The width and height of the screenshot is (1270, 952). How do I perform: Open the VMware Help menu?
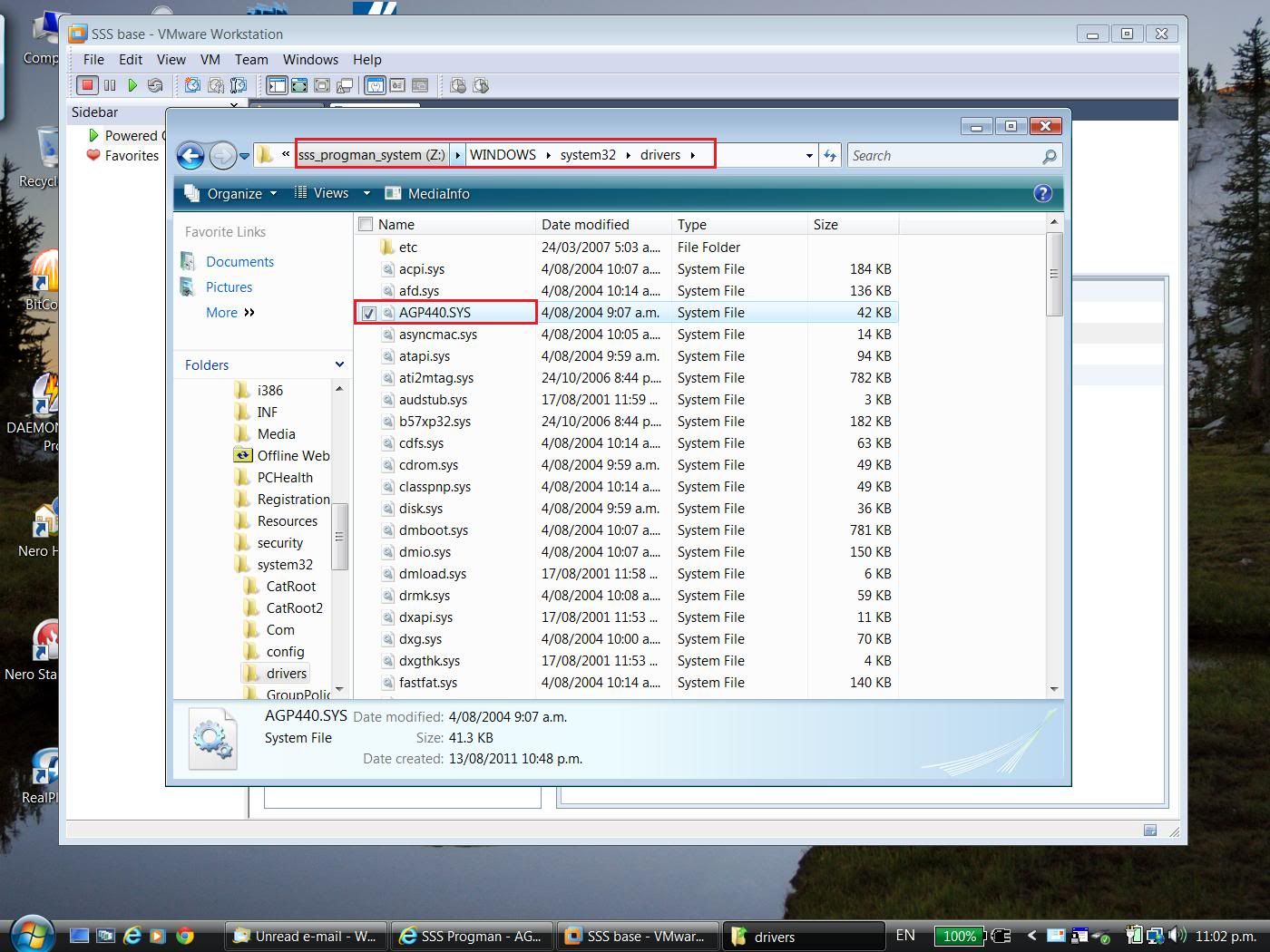366,59
